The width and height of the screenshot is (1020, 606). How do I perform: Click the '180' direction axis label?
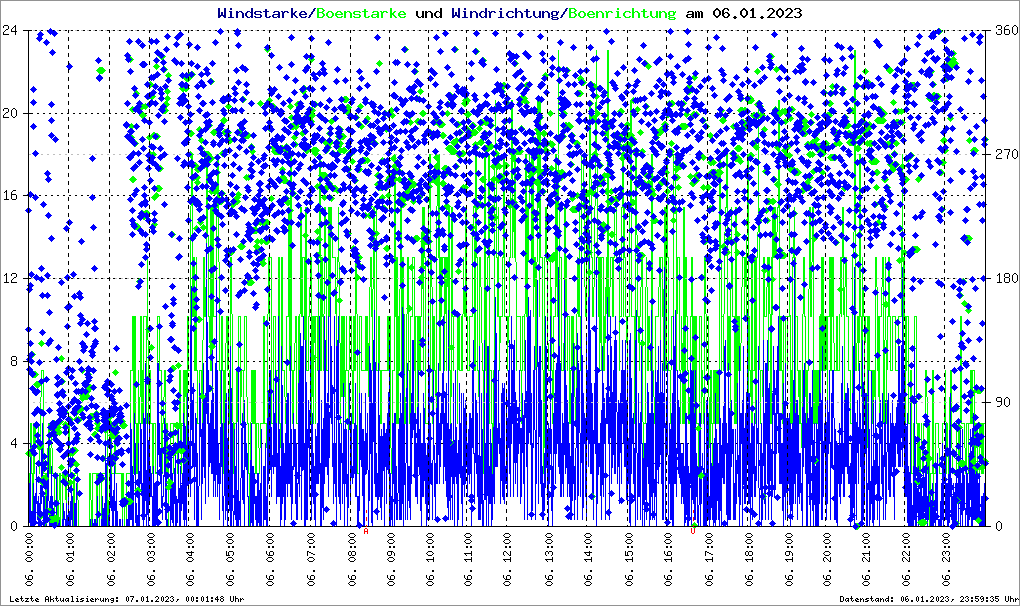tap(1006, 278)
